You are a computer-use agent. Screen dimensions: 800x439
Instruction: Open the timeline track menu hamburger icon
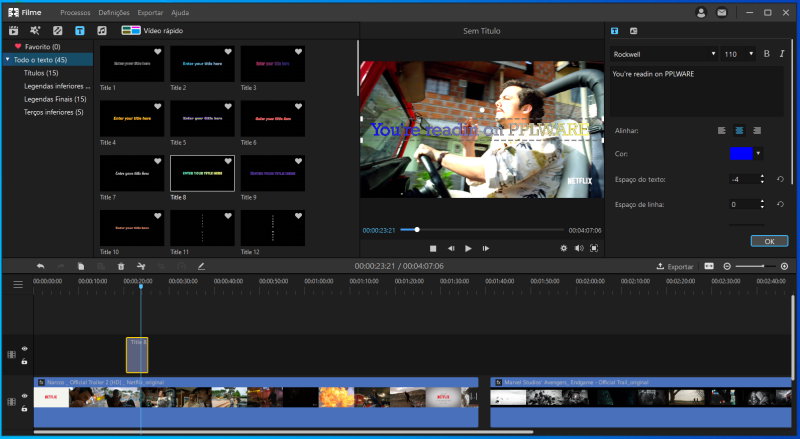point(18,284)
